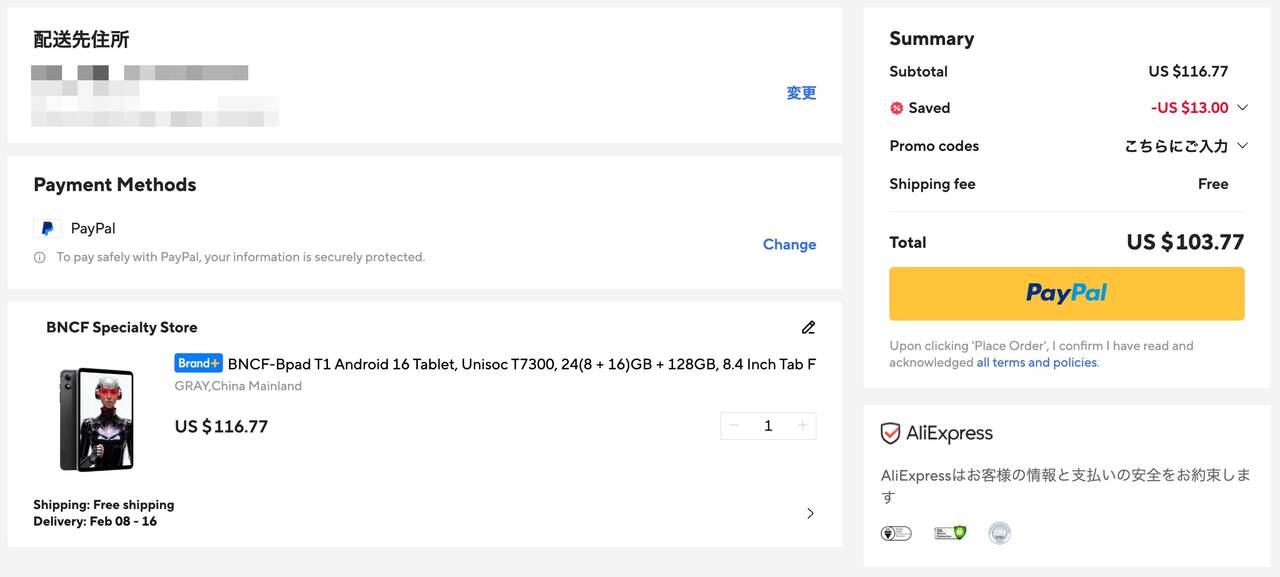Click the round blue certification seal badge
The height and width of the screenshot is (577, 1280).
[x=999, y=533]
